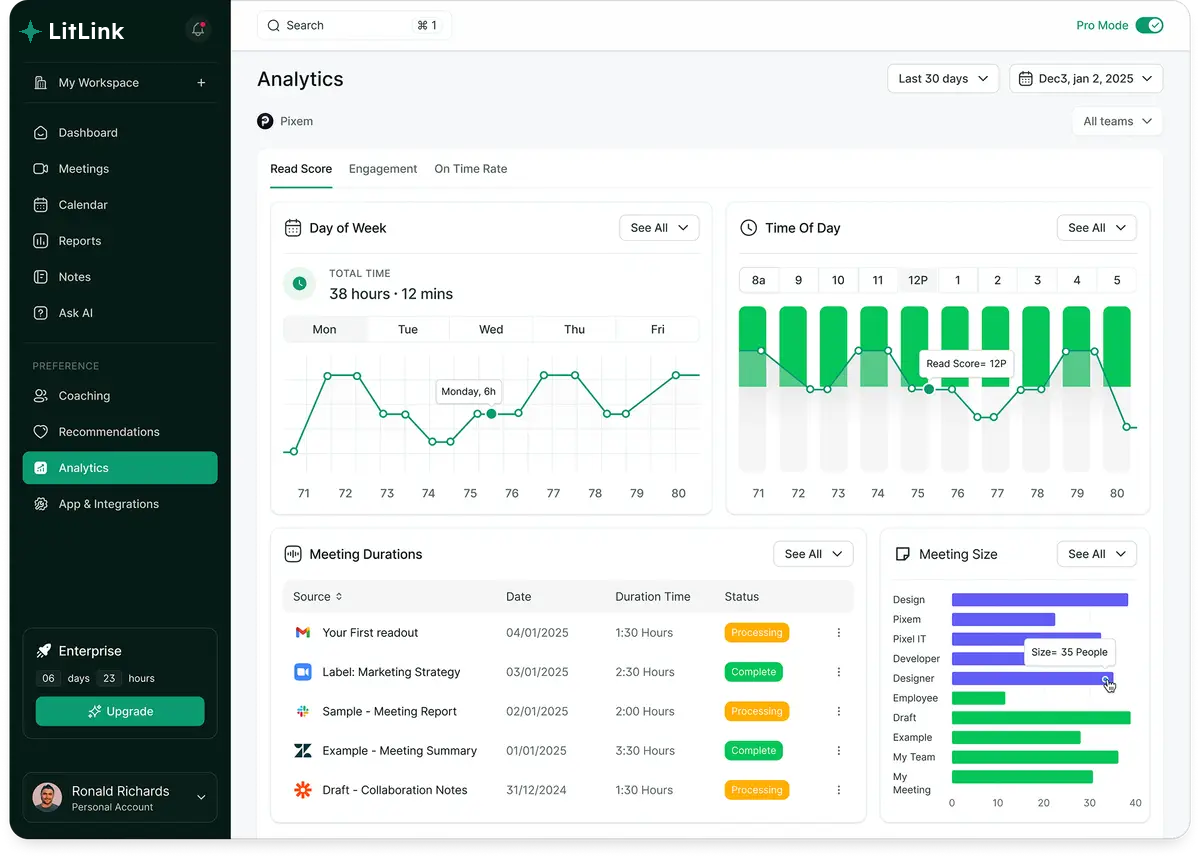Click the notification bell icon
Screen dimensions: 1200x858
pos(197,30)
